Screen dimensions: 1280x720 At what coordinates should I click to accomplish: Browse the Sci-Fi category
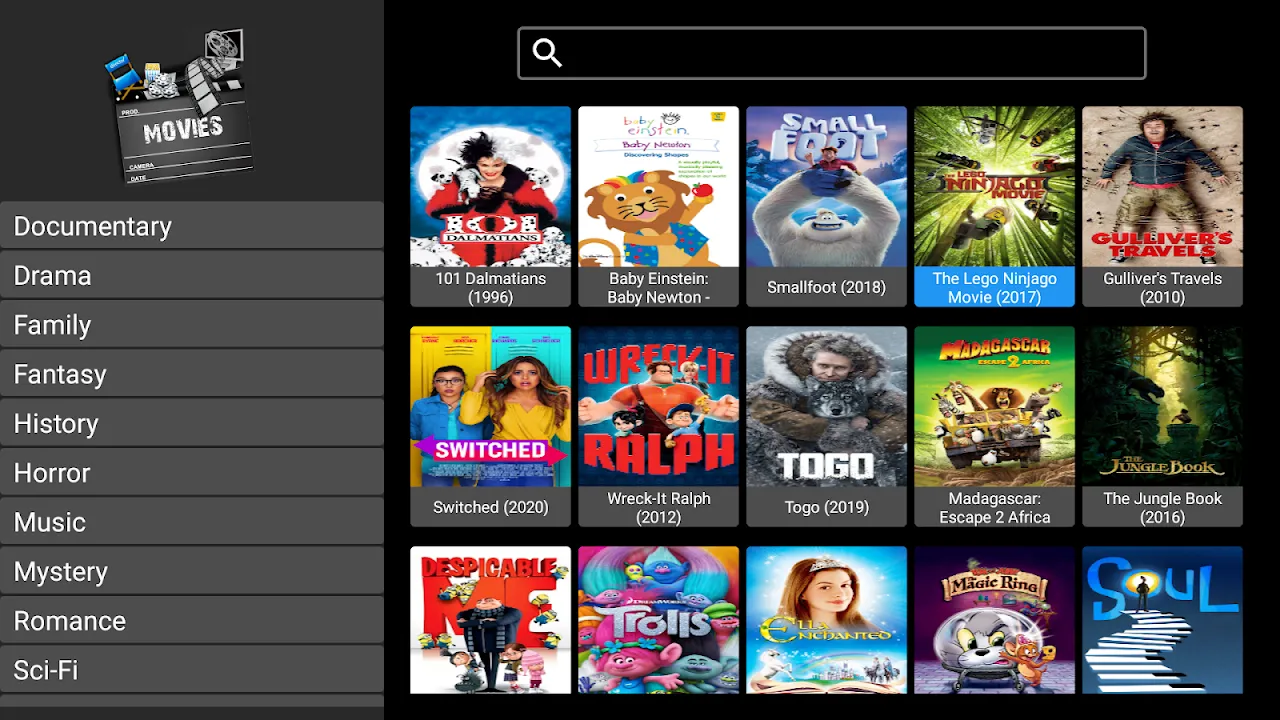pyautogui.click(x=192, y=670)
